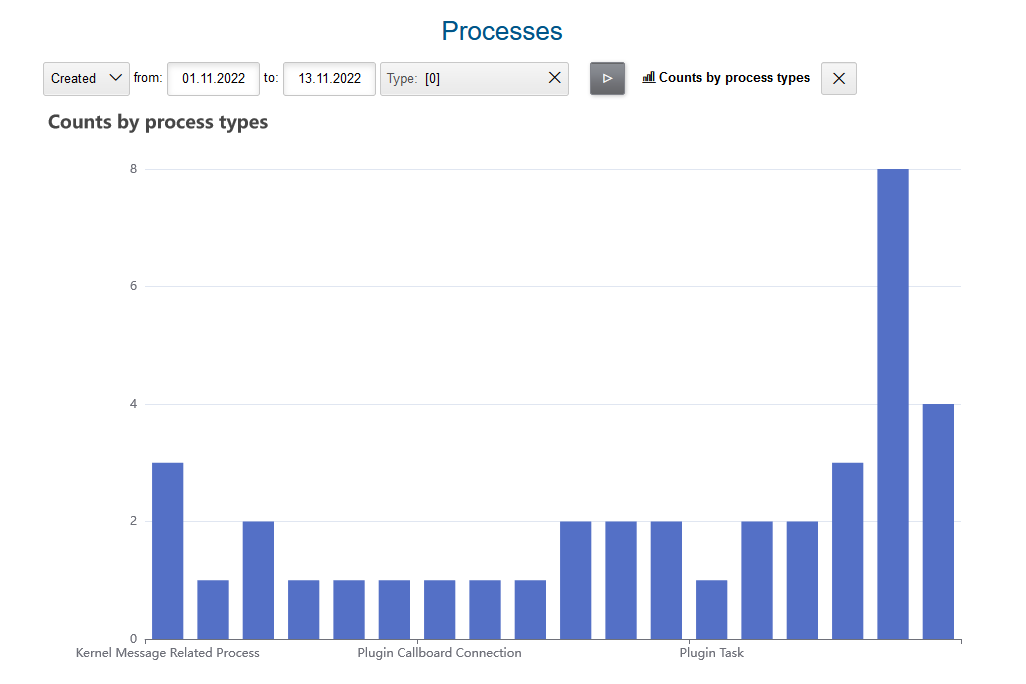Click the bar chart icon beside Counts by process types
Image resolution: width=1026 pixels, height=684 pixels.
tap(648, 77)
